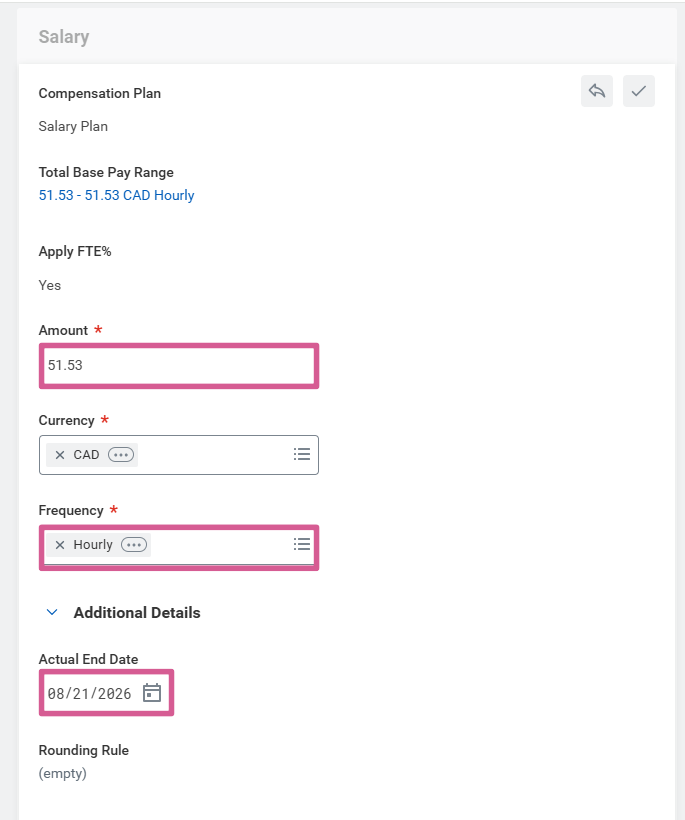Remove the Hourly frequency selection
Image resolution: width=685 pixels, height=820 pixels.
pyautogui.click(x=60, y=545)
